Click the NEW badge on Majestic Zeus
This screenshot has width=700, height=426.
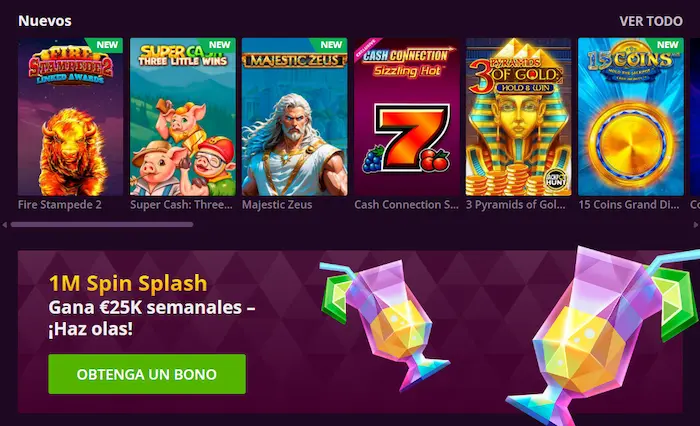click(330, 44)
